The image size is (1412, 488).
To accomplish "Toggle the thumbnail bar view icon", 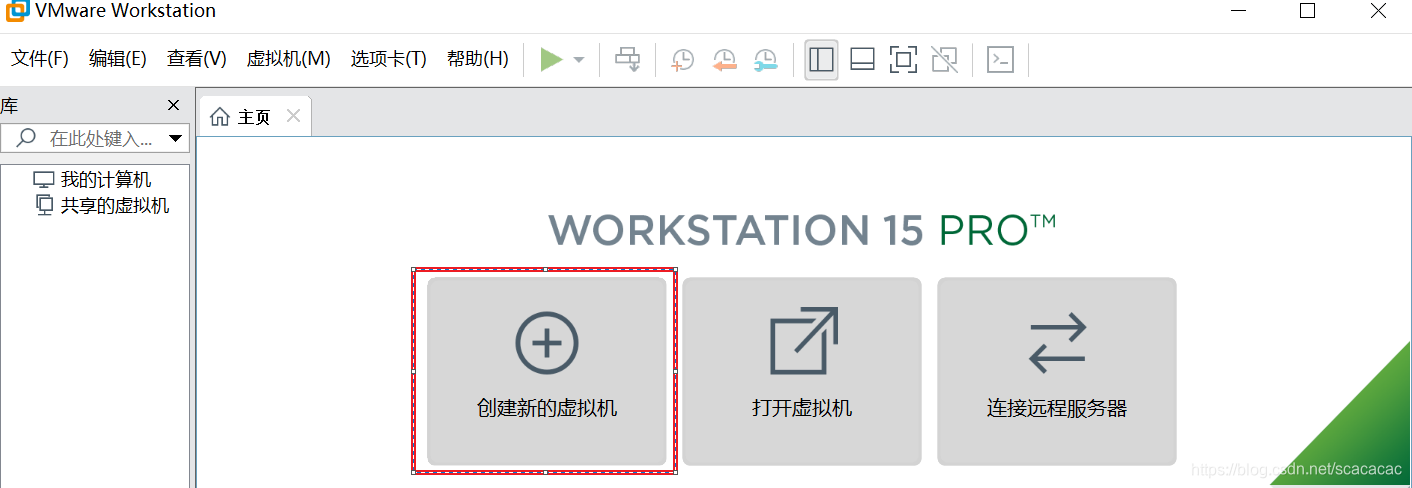I will click(x=863, y=60).
